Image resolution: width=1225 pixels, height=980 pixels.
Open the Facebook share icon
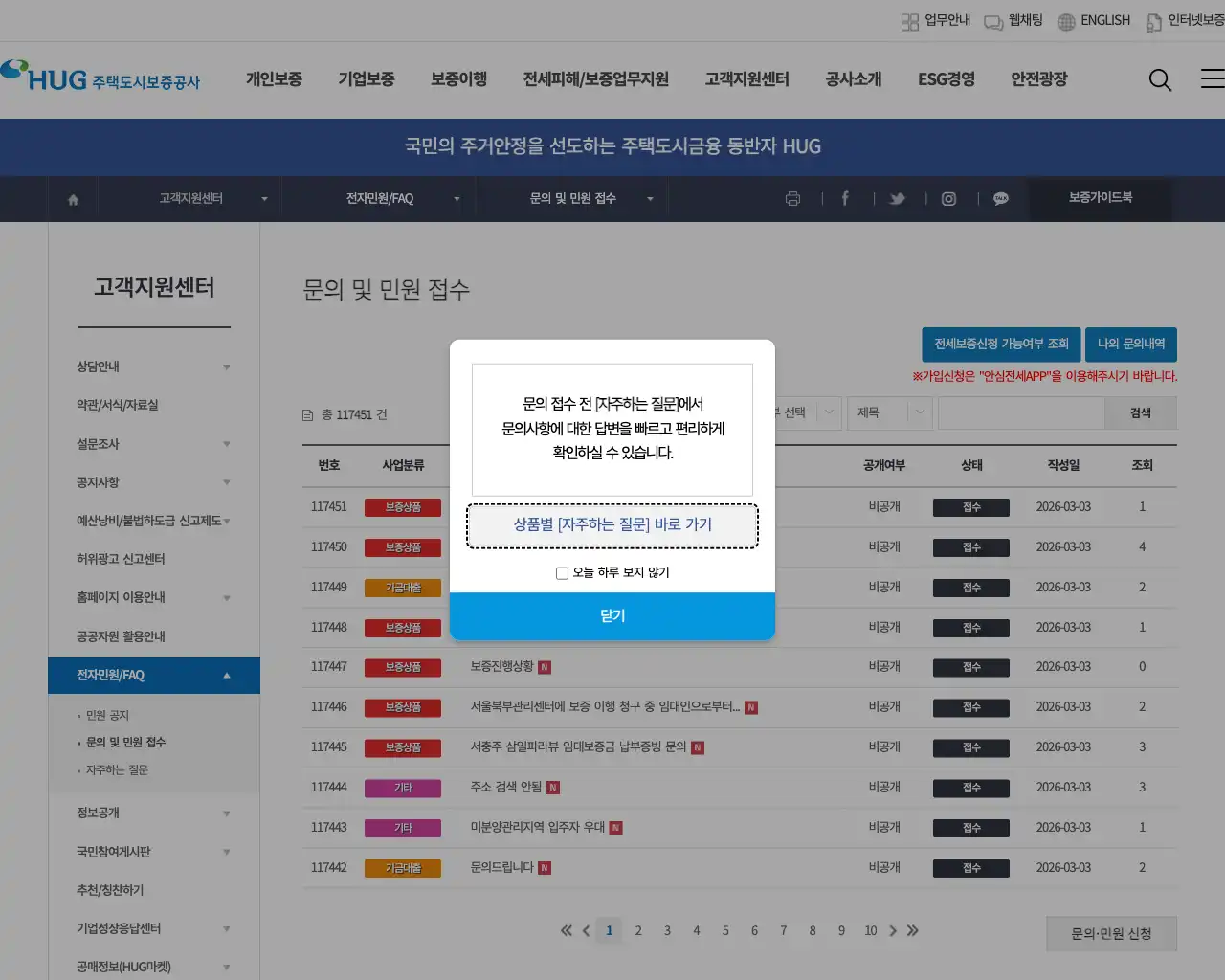(x=845, y=199)
